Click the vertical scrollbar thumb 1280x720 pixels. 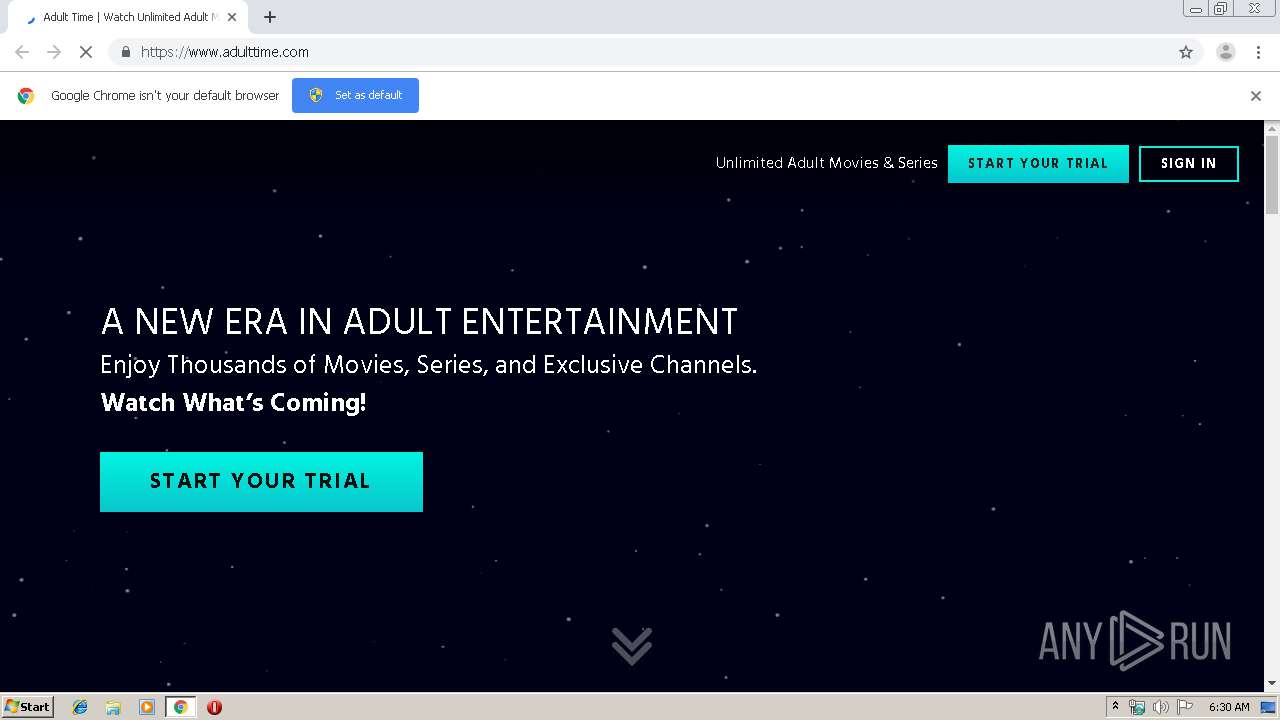click(x=1272, y=175)
